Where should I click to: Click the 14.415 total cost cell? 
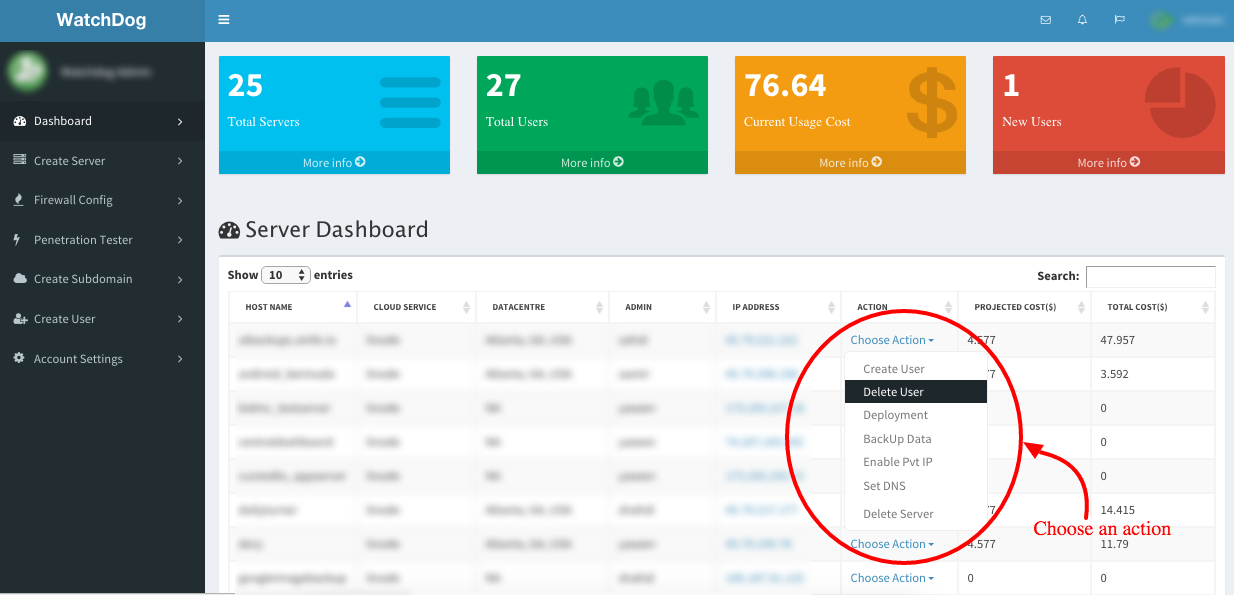click(1153, 510)
